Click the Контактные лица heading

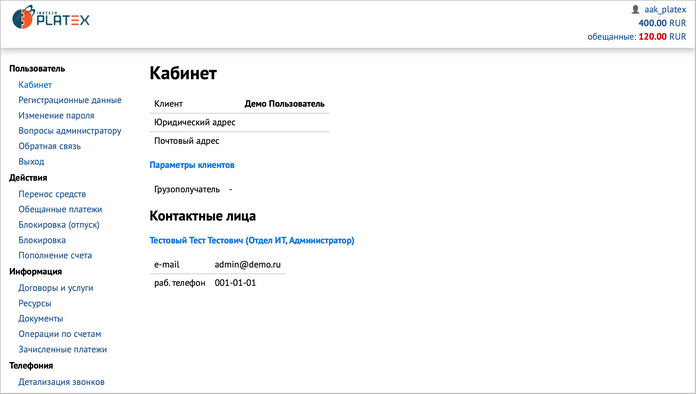[x=202, y=216]
